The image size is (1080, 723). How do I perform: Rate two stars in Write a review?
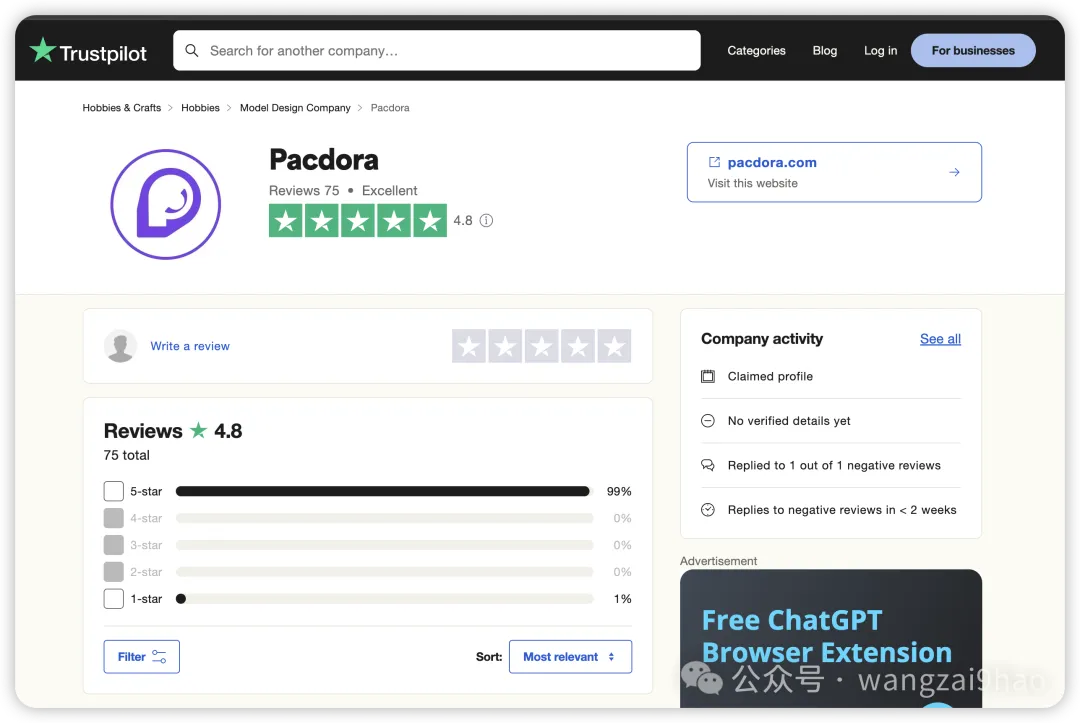(x=505, y=346)
